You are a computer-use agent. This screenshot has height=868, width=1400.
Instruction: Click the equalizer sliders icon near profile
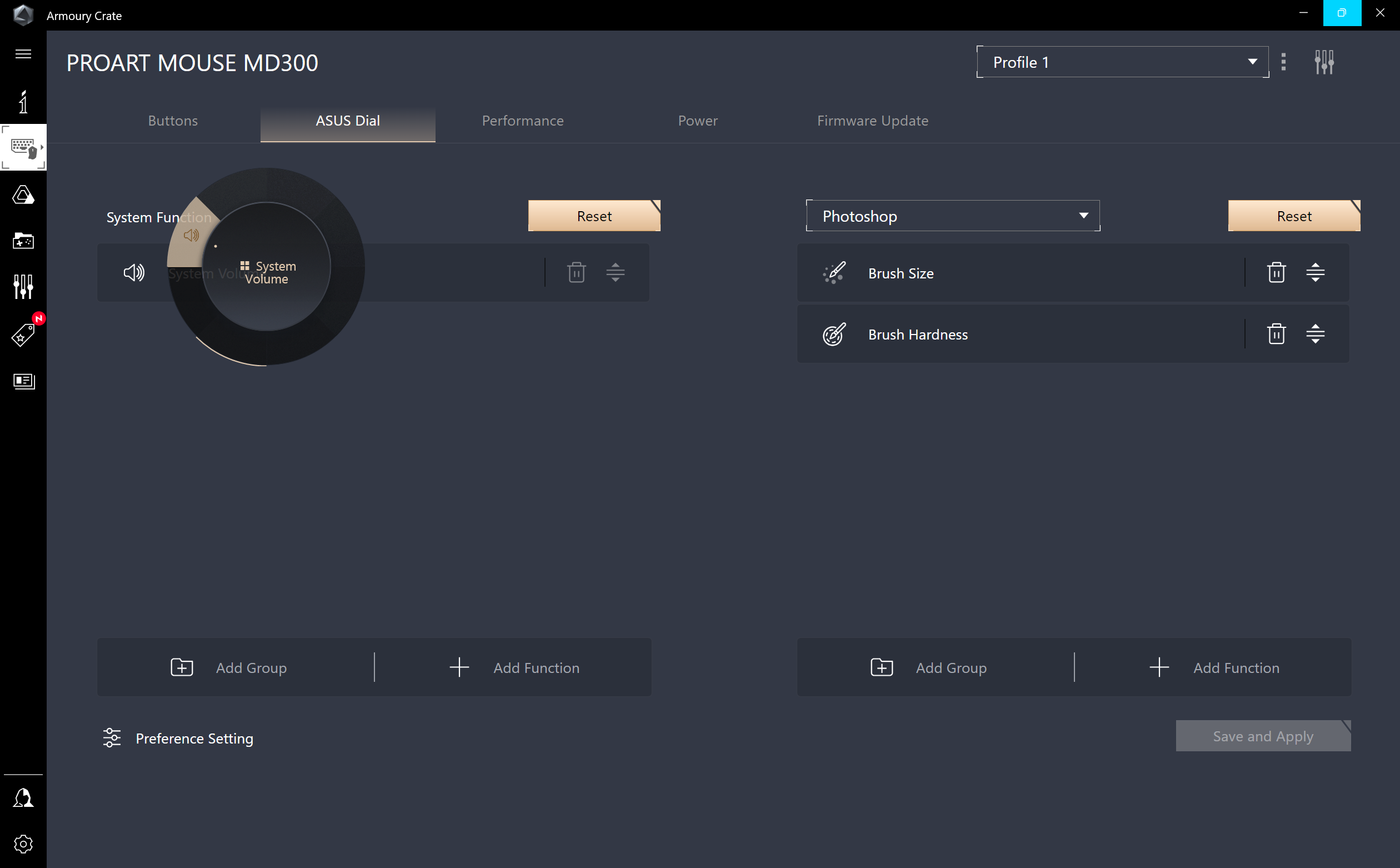(1324, 62)
